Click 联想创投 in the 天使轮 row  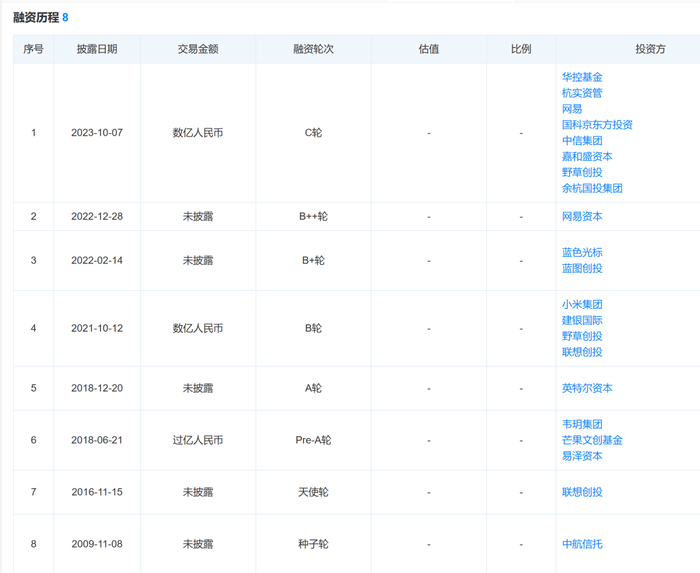tap(582, 492)
